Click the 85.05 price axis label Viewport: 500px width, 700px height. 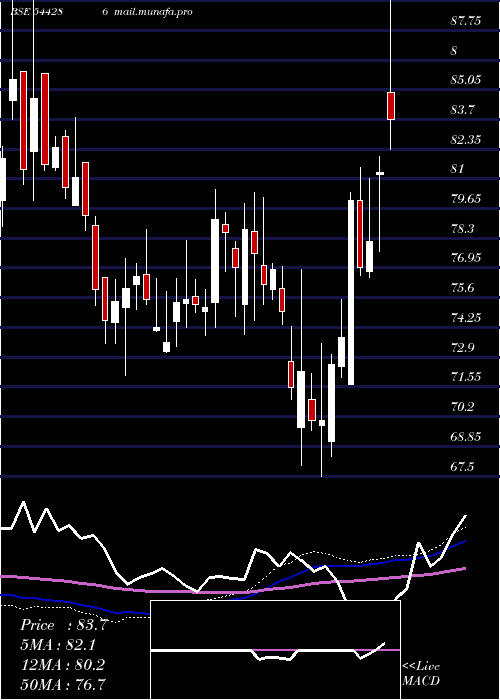466,80
